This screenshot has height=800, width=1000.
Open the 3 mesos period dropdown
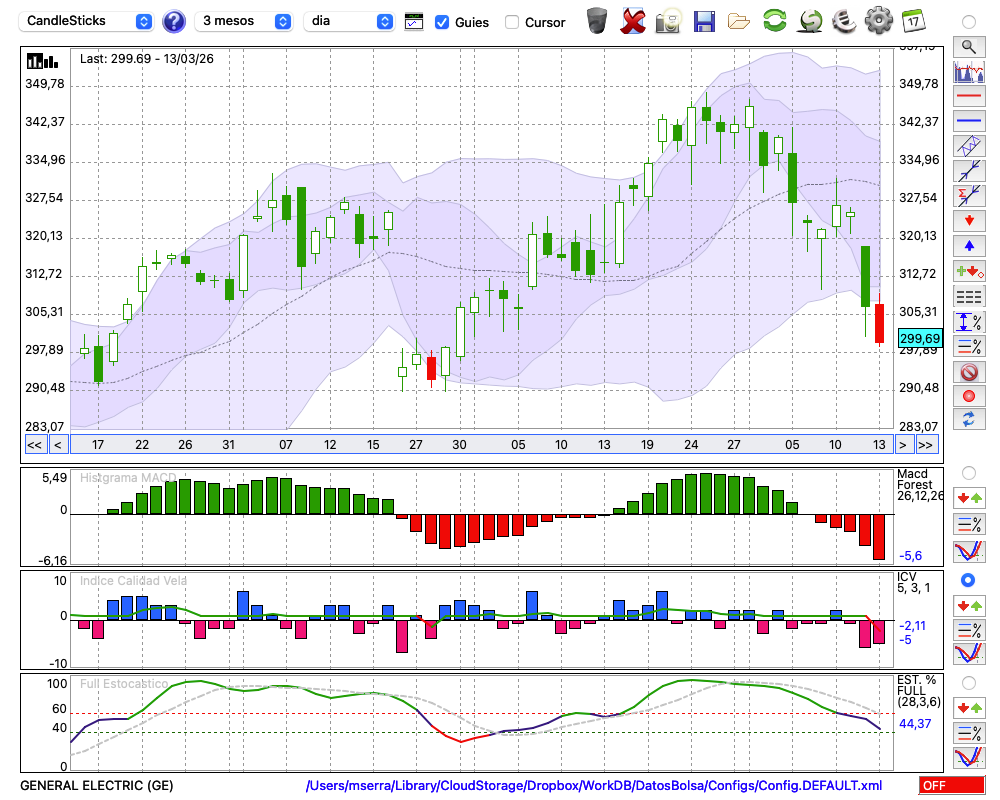pyautogui.click(x=243, y=21)
